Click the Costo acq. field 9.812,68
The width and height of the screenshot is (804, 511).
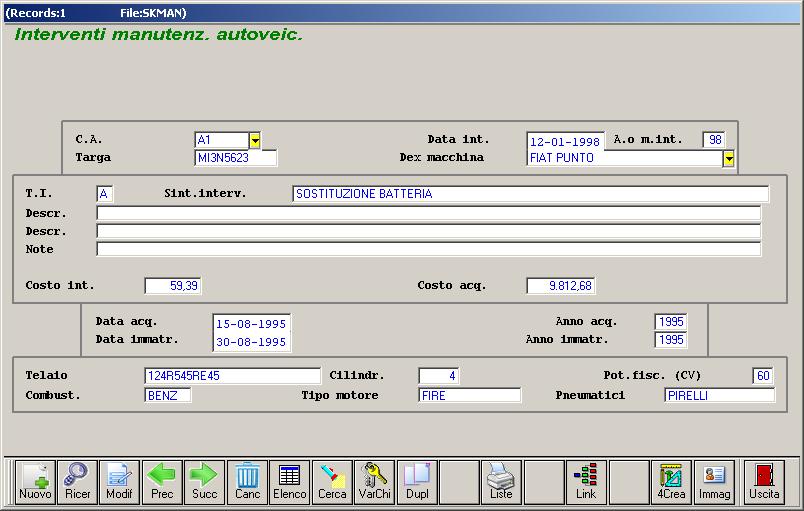(x=560, y=285)
